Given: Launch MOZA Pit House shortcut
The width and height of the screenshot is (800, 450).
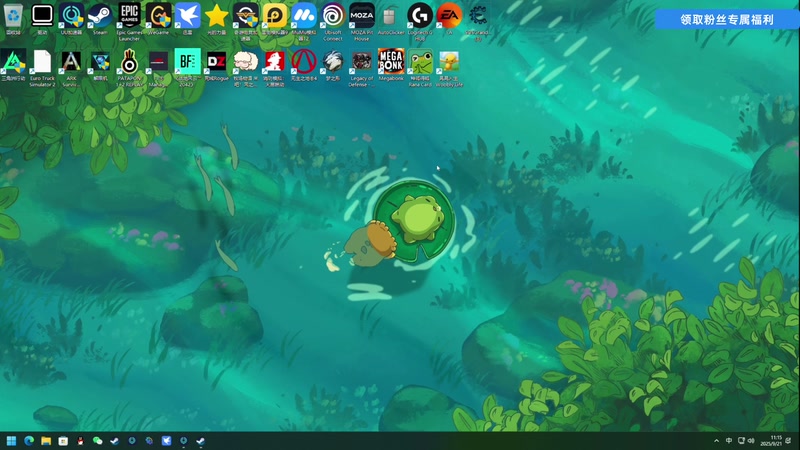Looking at the screenshot, I should 362,21.
